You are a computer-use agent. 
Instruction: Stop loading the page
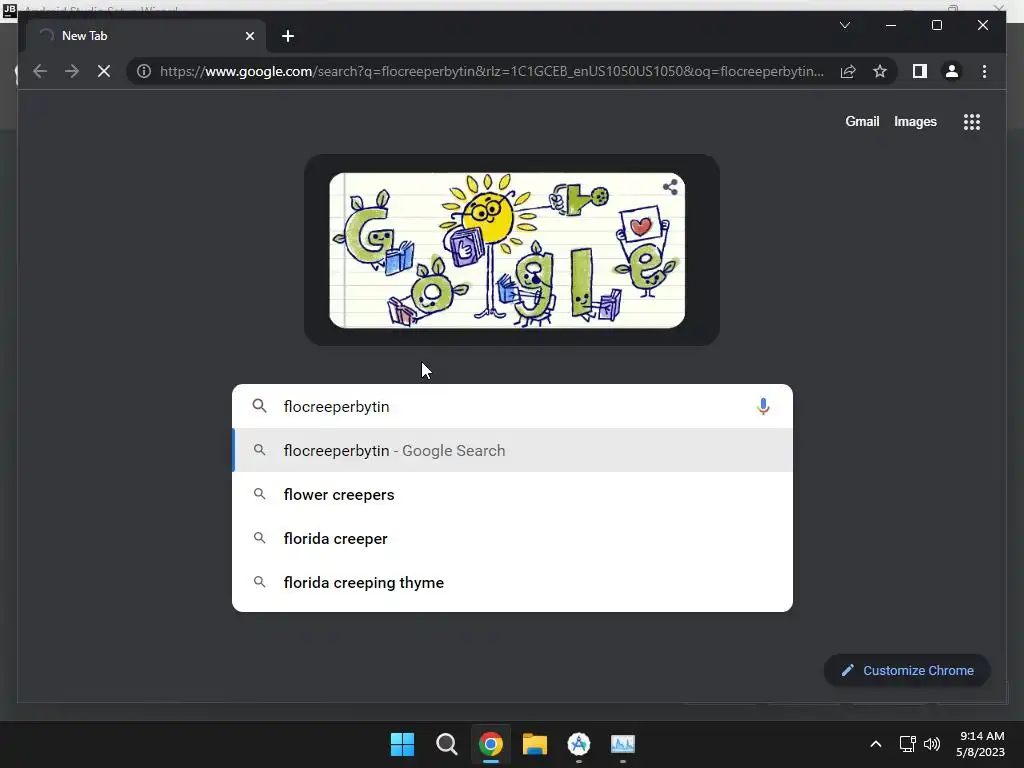click(x=104, y=71)
